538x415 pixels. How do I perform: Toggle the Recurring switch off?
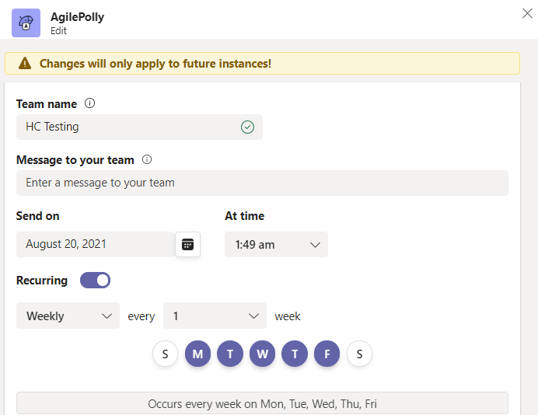click(x=95, y=280)
